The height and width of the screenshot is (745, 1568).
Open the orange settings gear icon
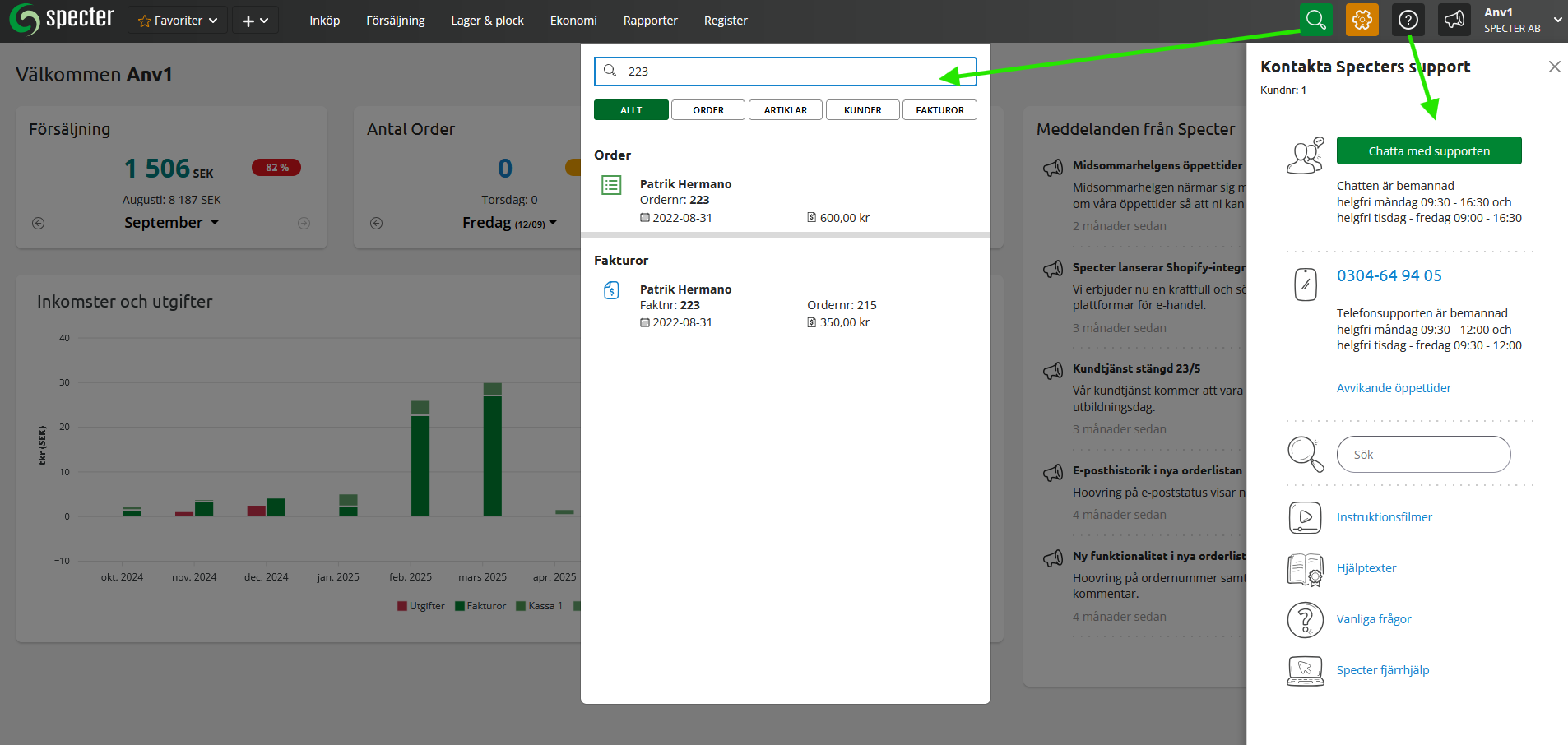point(1362,20)
